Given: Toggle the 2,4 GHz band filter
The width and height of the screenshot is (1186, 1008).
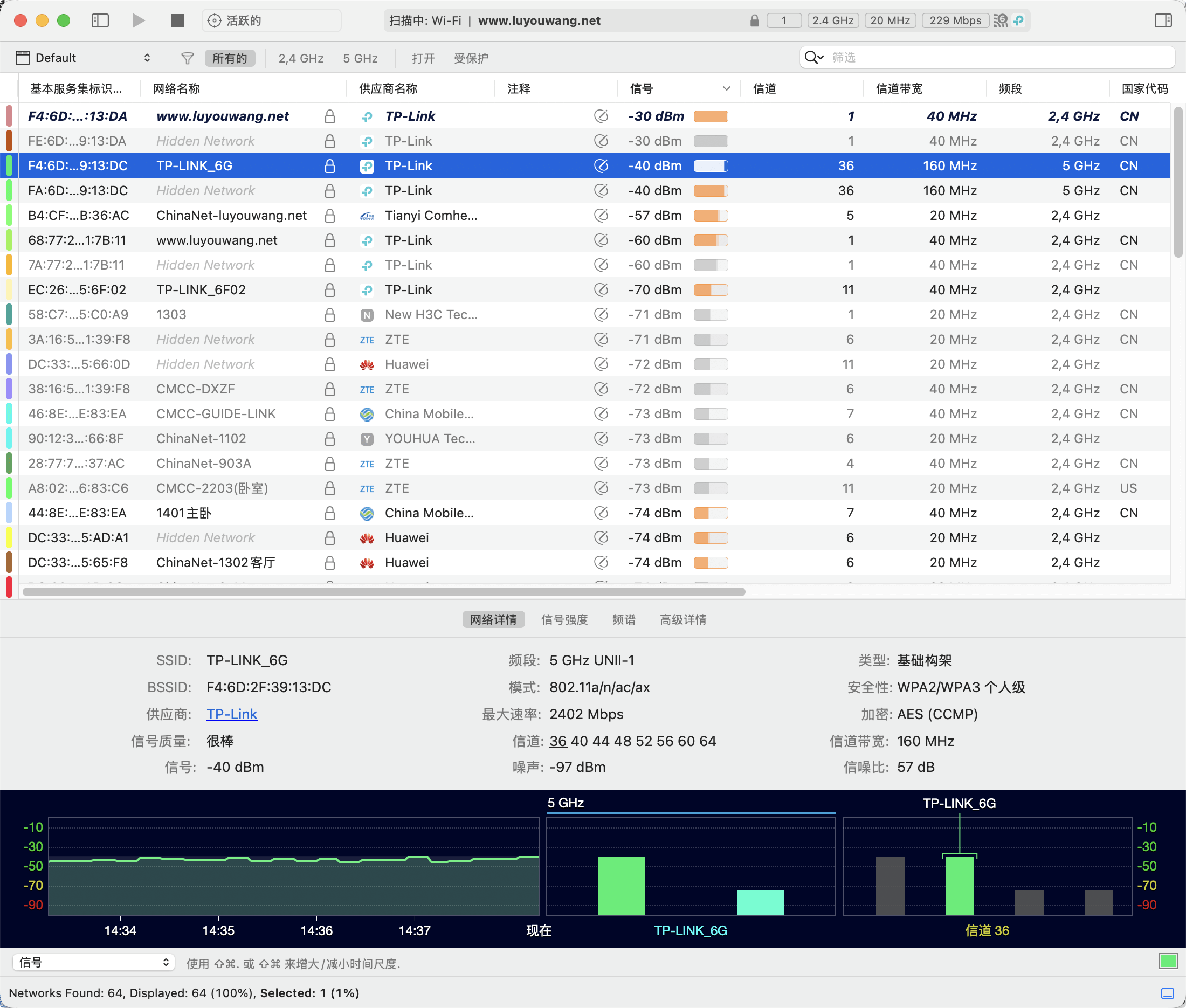Looking at the screenshot, I should coord(301,58).
